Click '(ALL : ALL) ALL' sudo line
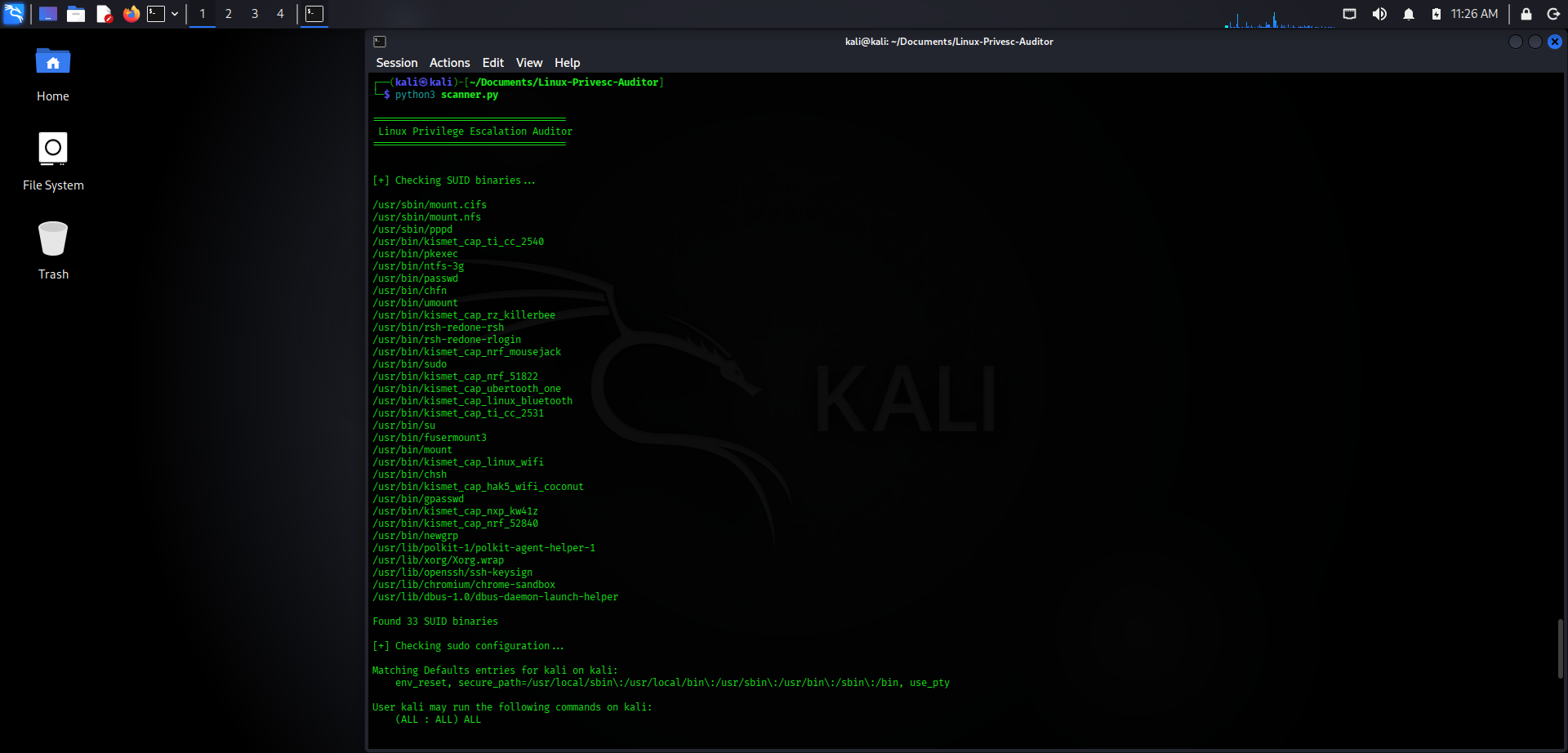This screenshot has width=1568, height=753. click(439, 720)
